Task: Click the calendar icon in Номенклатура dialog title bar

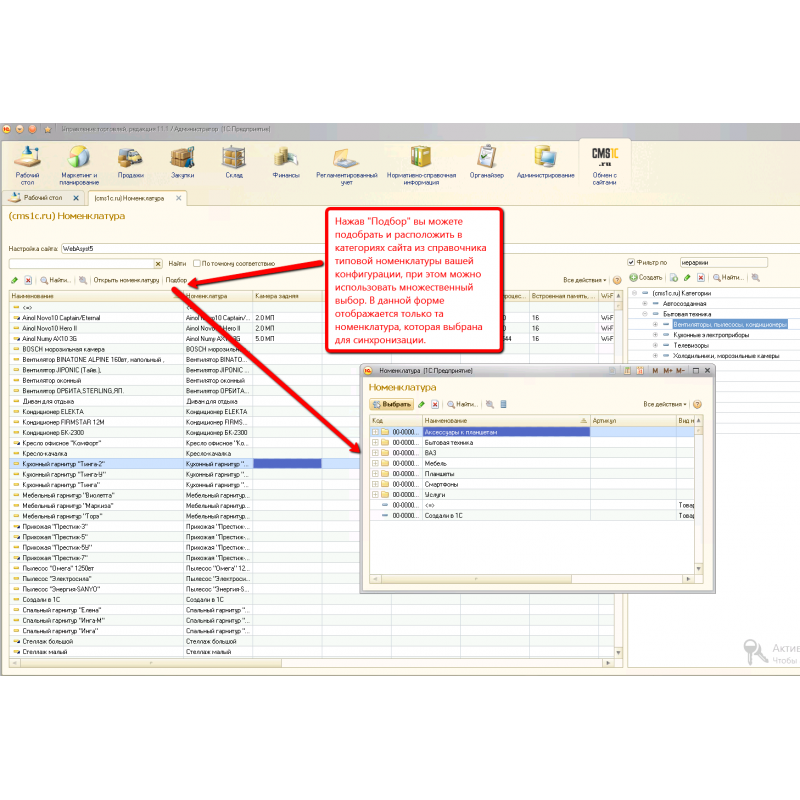Action: 640,371
